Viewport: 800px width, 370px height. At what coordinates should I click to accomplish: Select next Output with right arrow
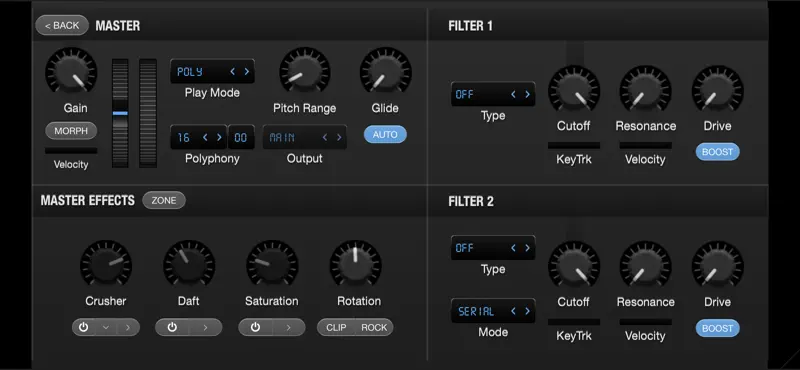[338, 137]
